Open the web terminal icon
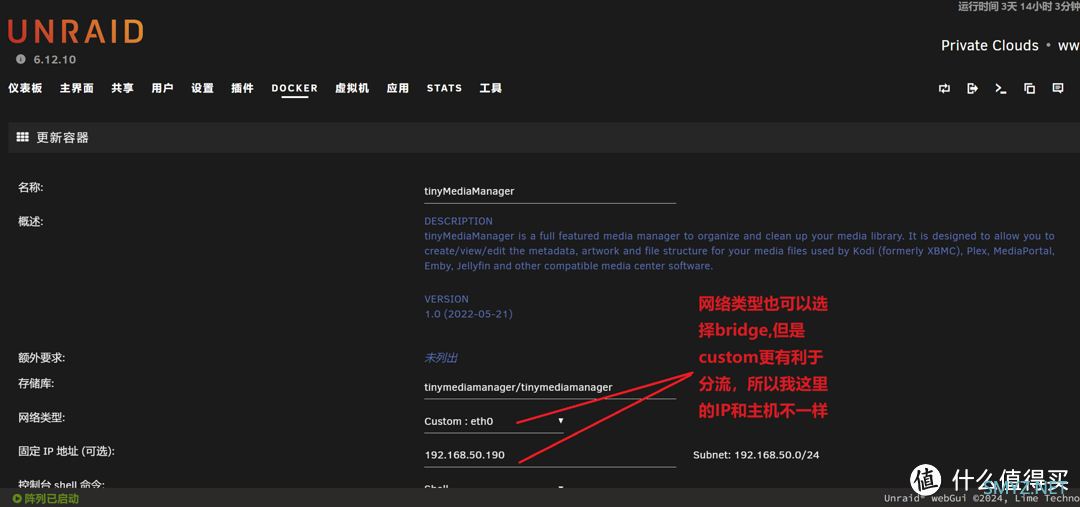 coord(1001,88)
